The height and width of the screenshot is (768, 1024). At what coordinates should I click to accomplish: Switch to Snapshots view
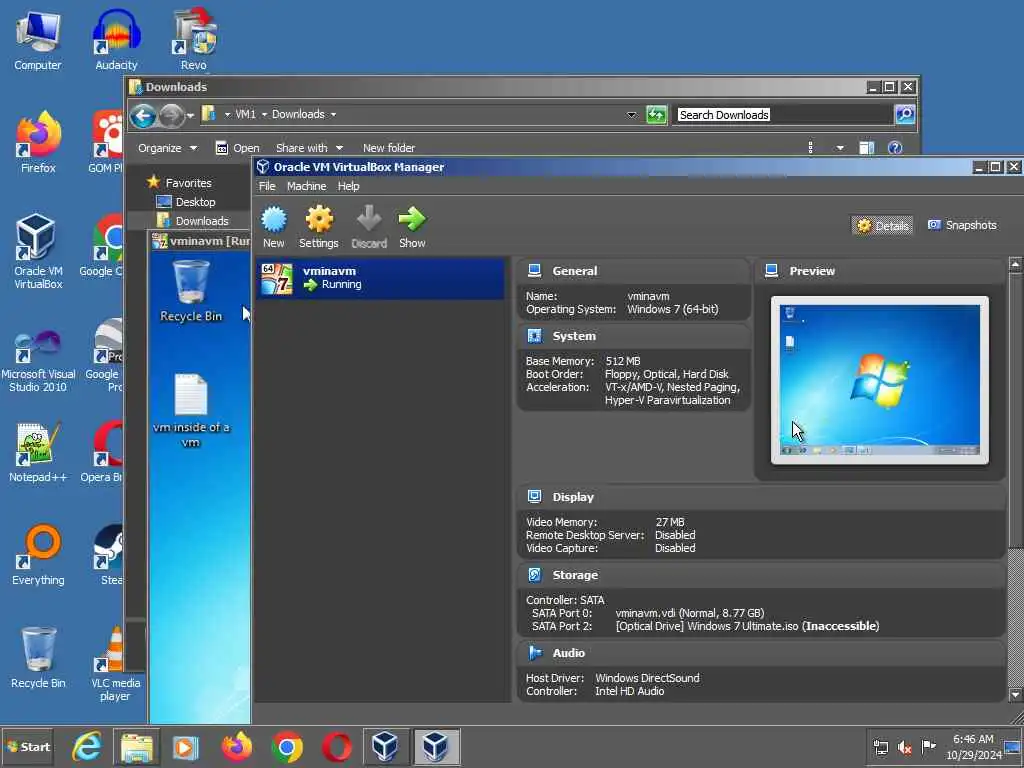coord(962,225)
